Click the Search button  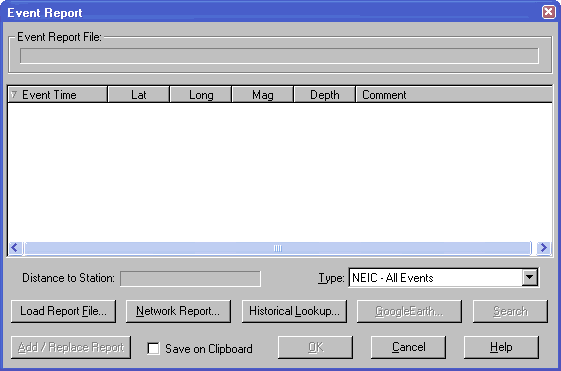510,311
